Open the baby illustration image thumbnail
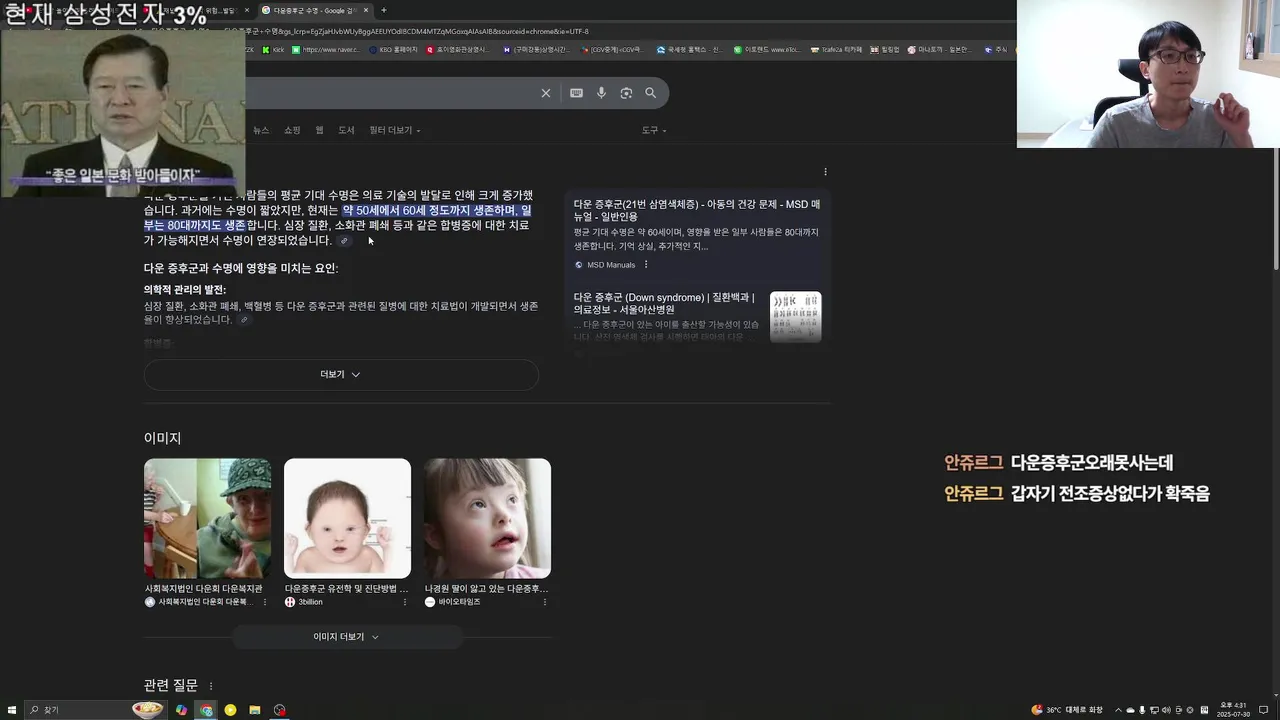Screen dimensions: 1280x720 click(x=347, y=518)
